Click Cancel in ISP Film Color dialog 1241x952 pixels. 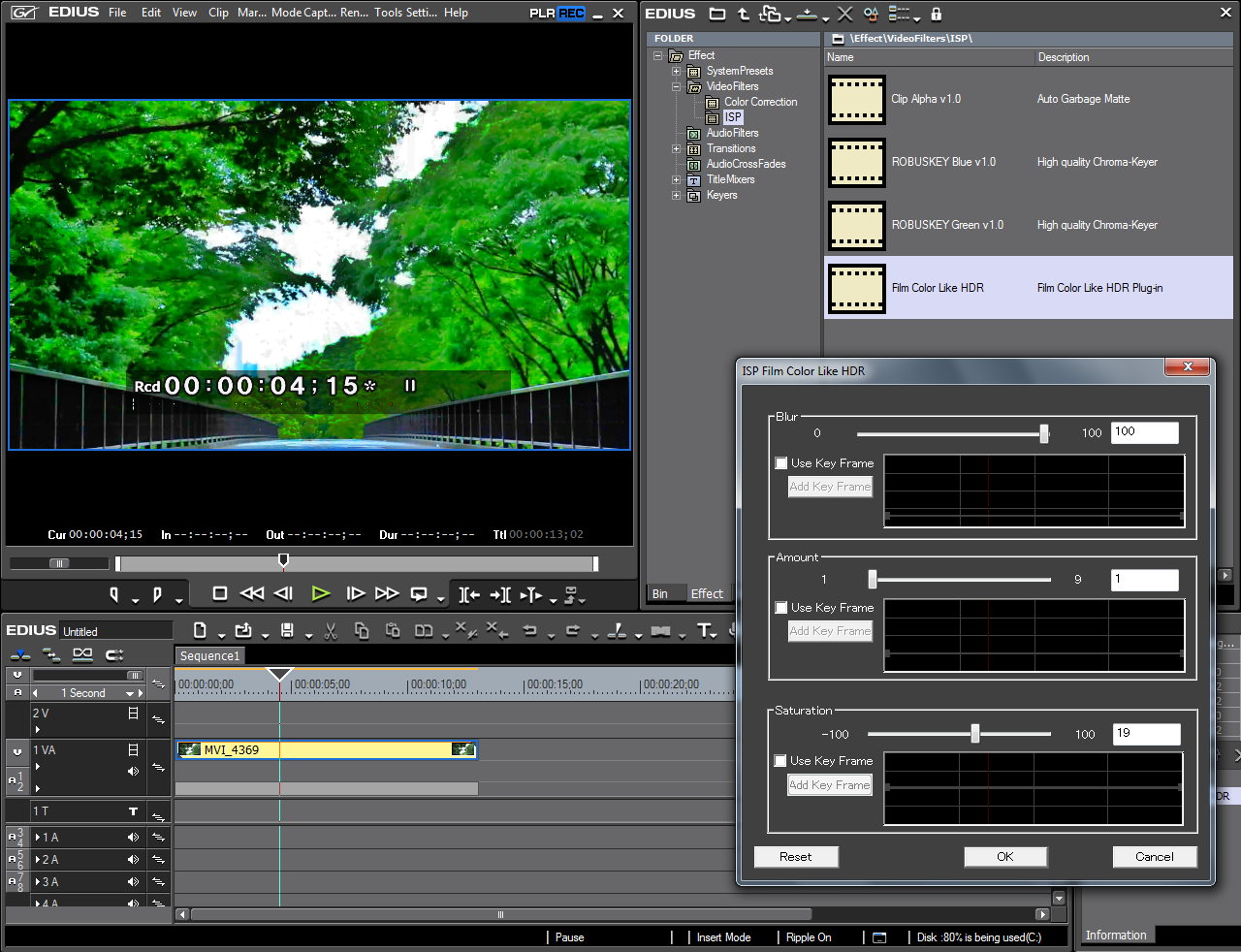[x=1155, y=857]
